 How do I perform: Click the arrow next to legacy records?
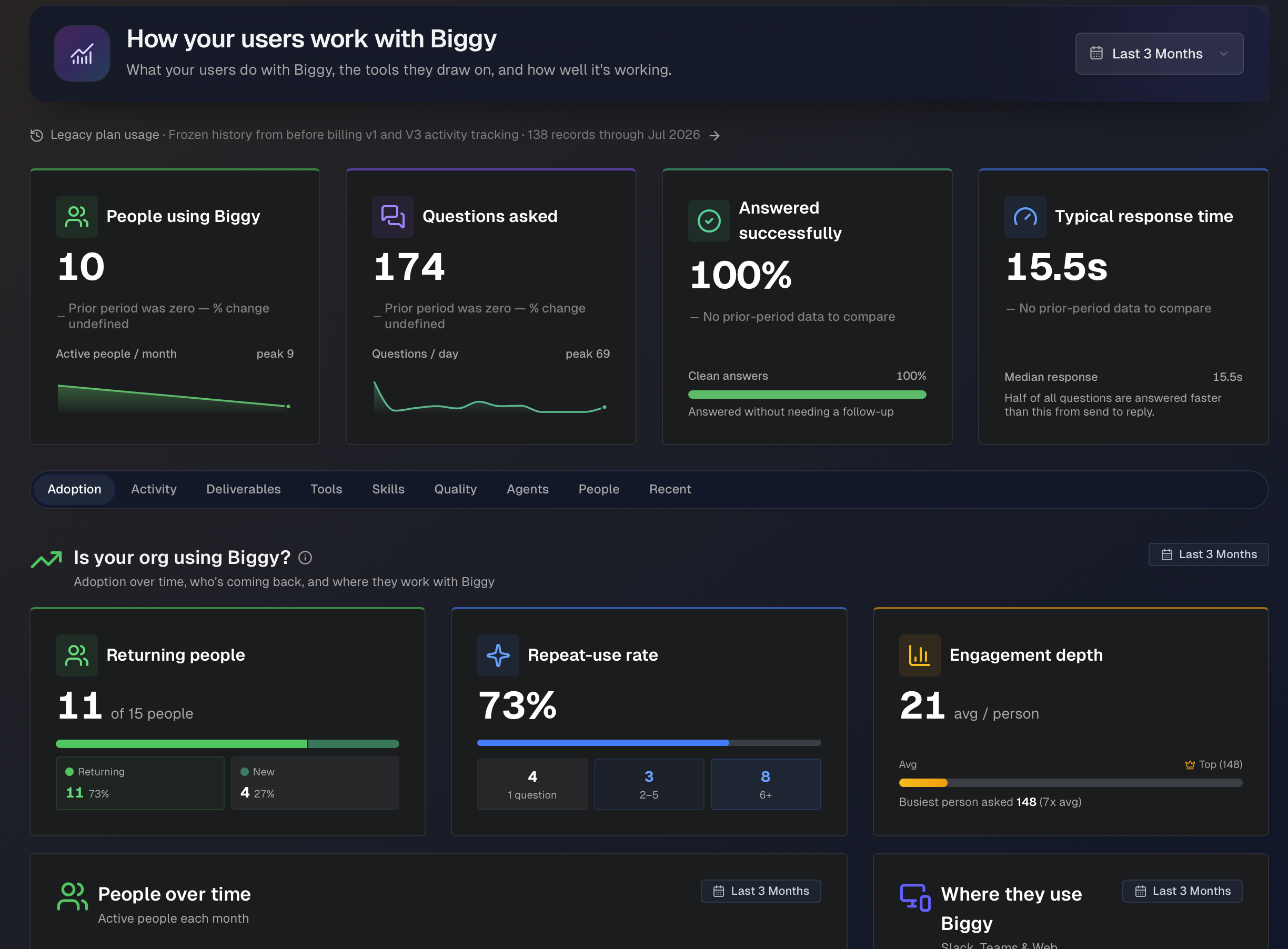[x=714, y=135]
